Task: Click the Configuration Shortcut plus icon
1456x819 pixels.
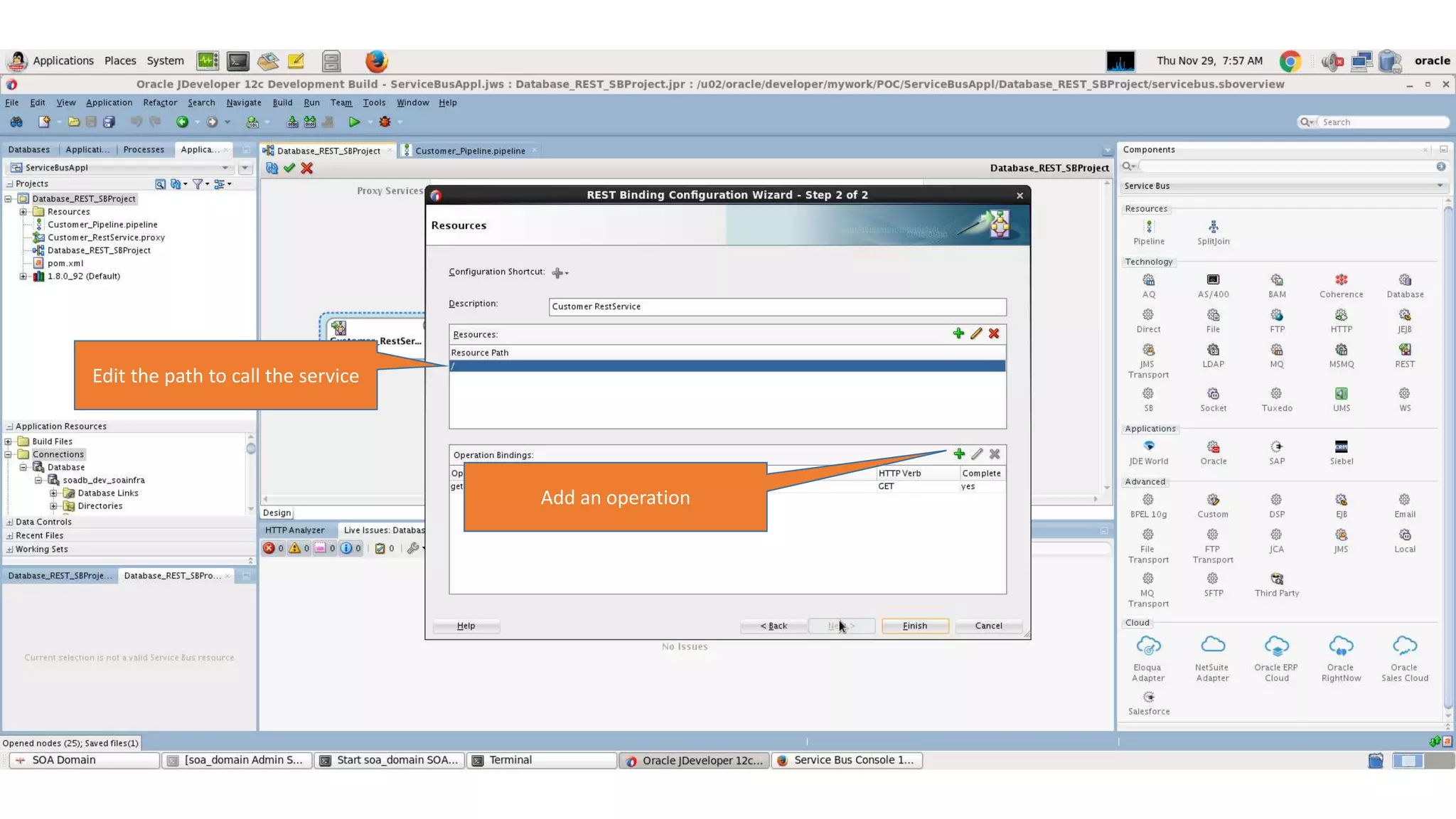Action: click(560, 272)
